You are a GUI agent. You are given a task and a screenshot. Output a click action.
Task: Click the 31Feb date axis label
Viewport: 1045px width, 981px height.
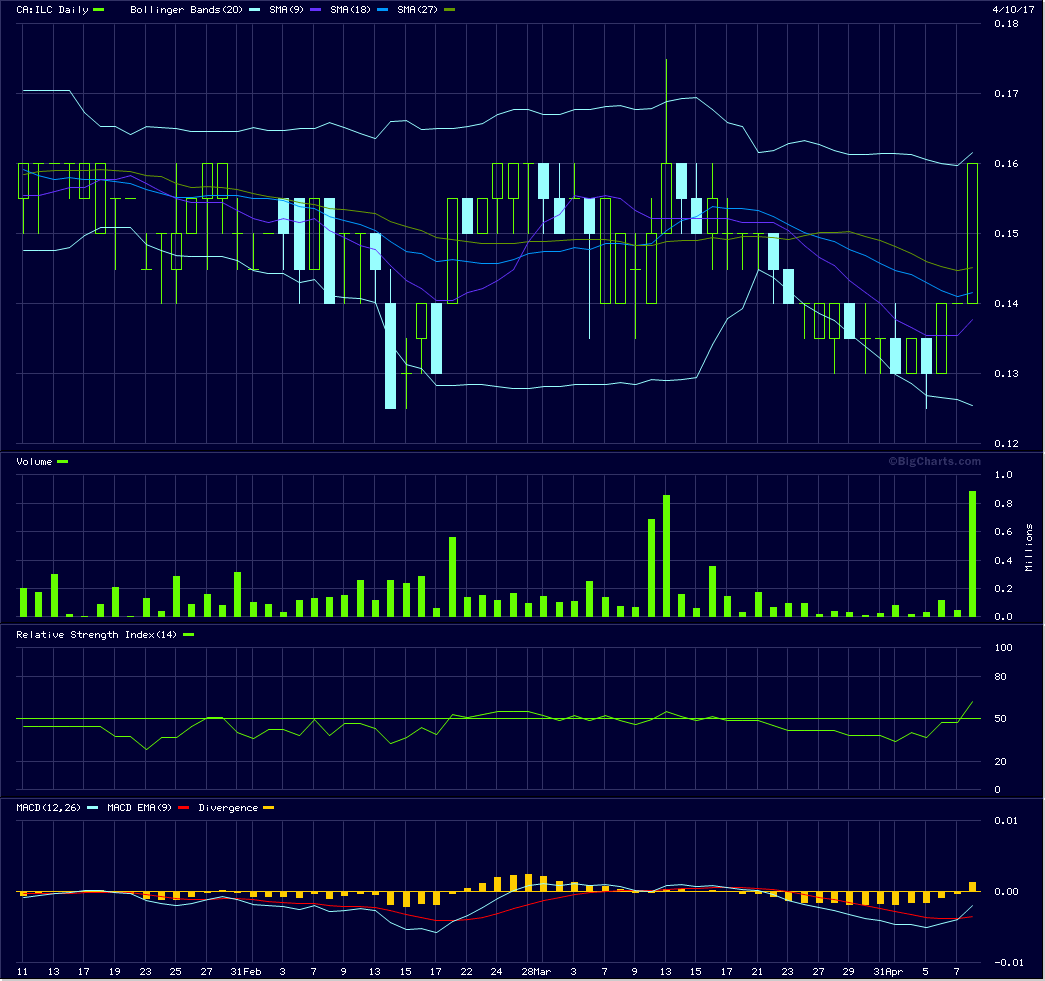point(245,971)
